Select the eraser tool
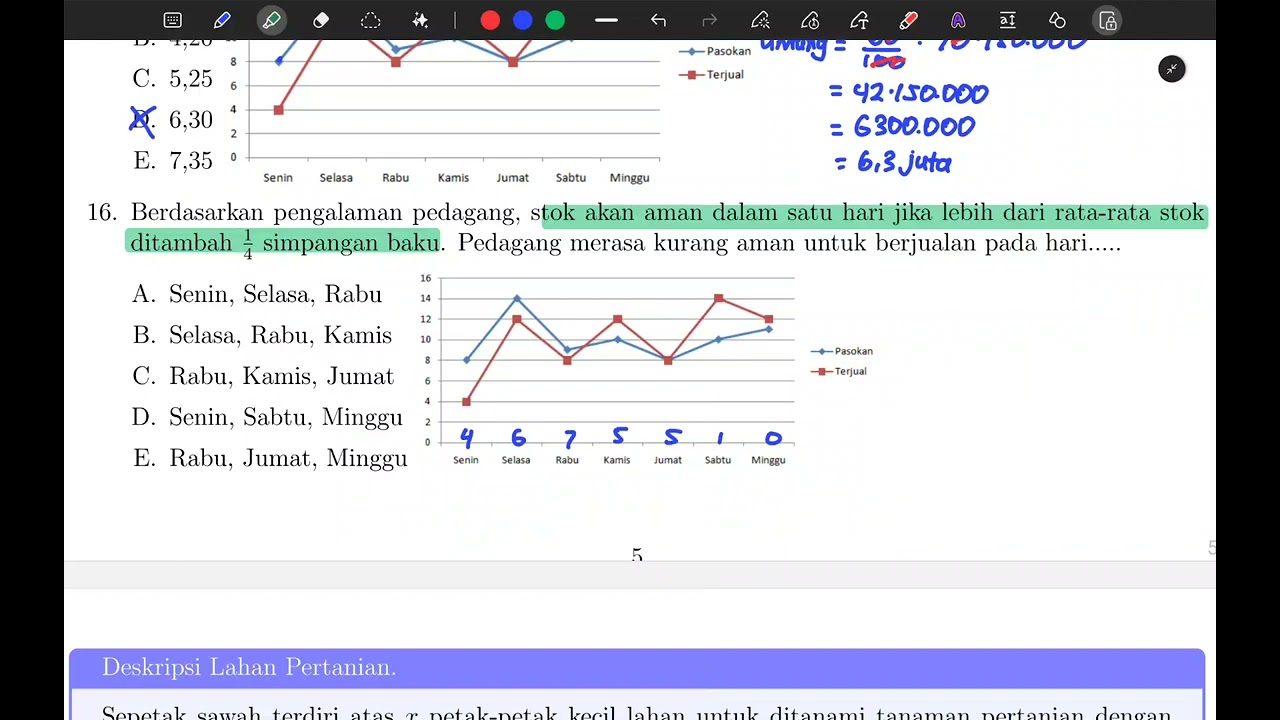The width and height of the screenshot is (1280, 720). coord(321,20)
